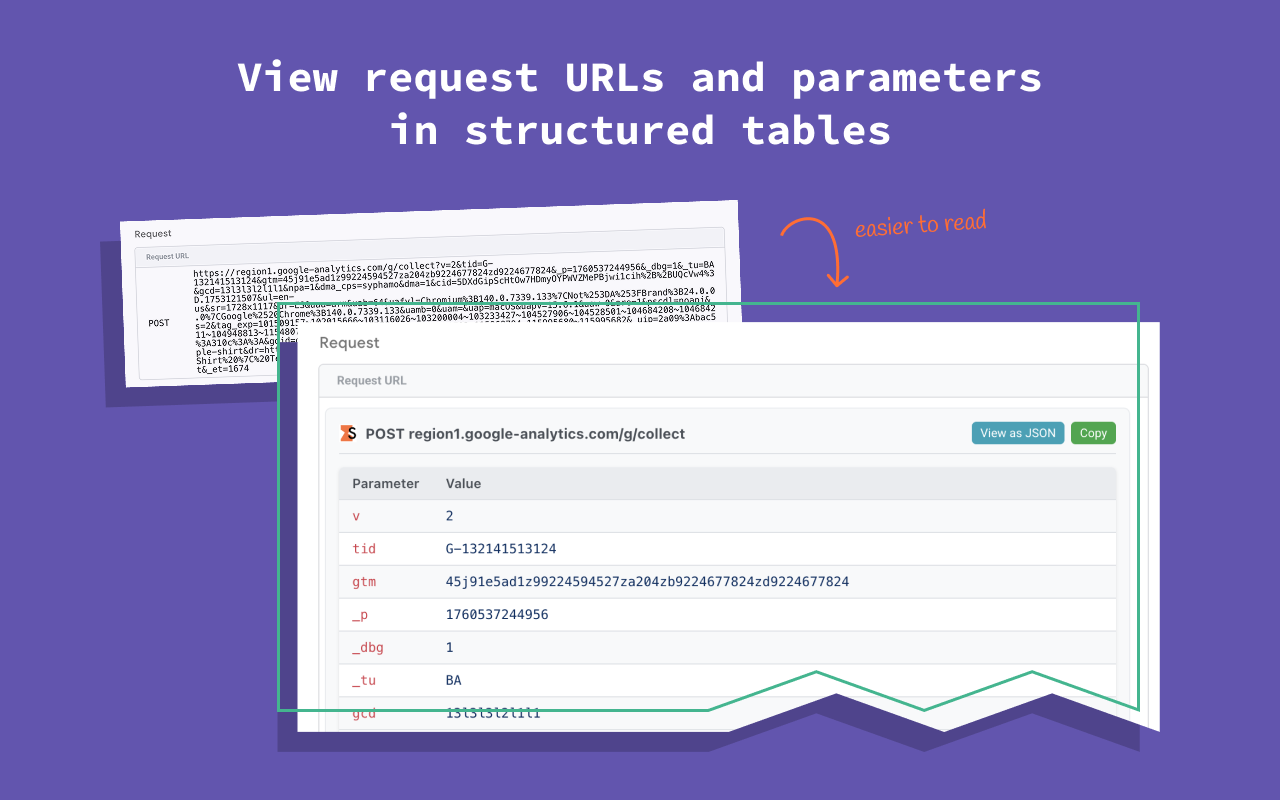This screenshot has width=1280, height=800.
Task: Select the '_tu' parameter name
Action: coord(364,681)
